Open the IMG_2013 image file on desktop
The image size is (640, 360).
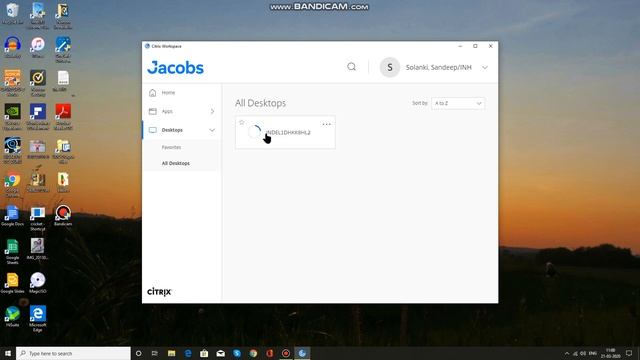pyautogui.click(x=38, y=249)
